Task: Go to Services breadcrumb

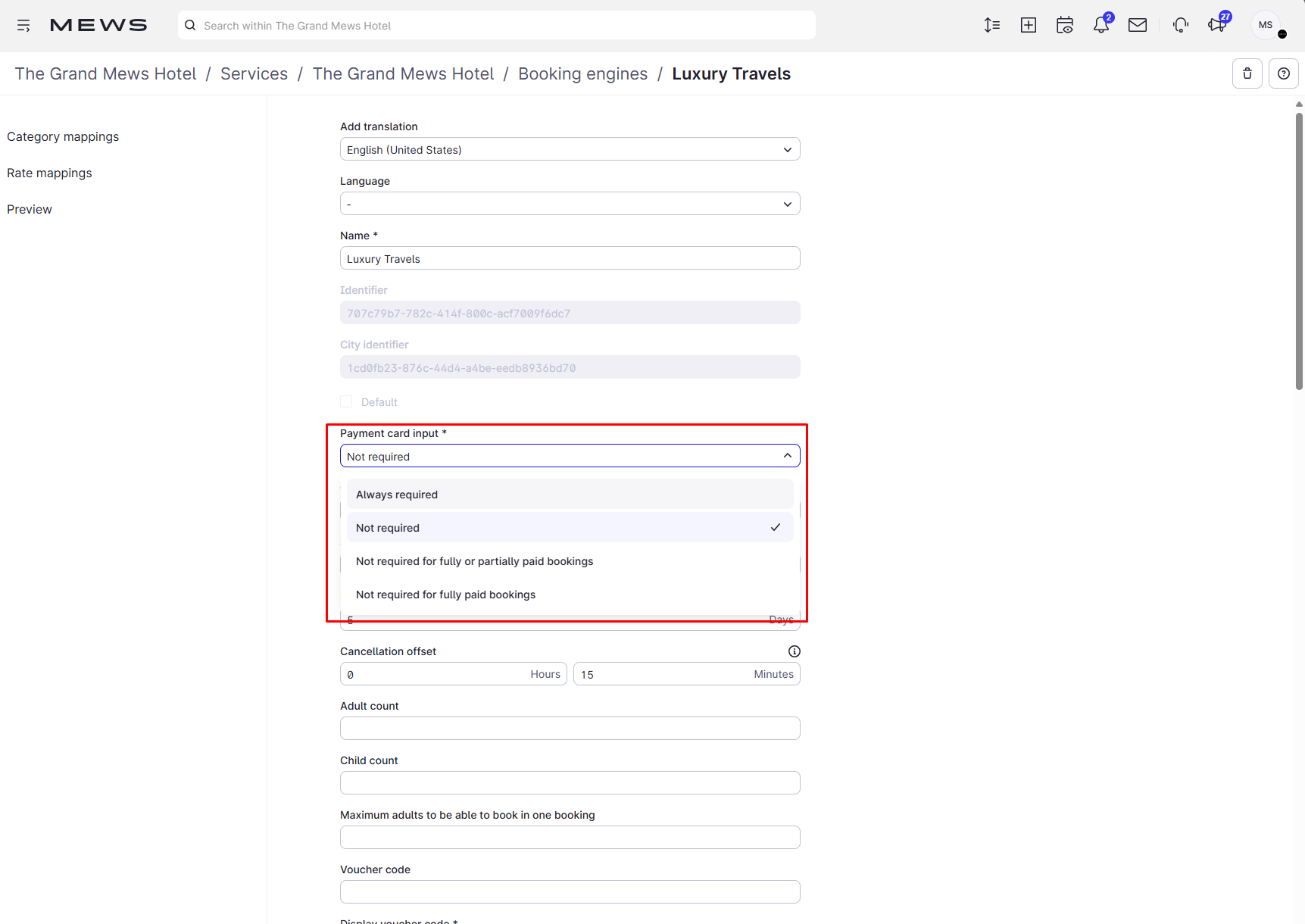Action: 254,73
